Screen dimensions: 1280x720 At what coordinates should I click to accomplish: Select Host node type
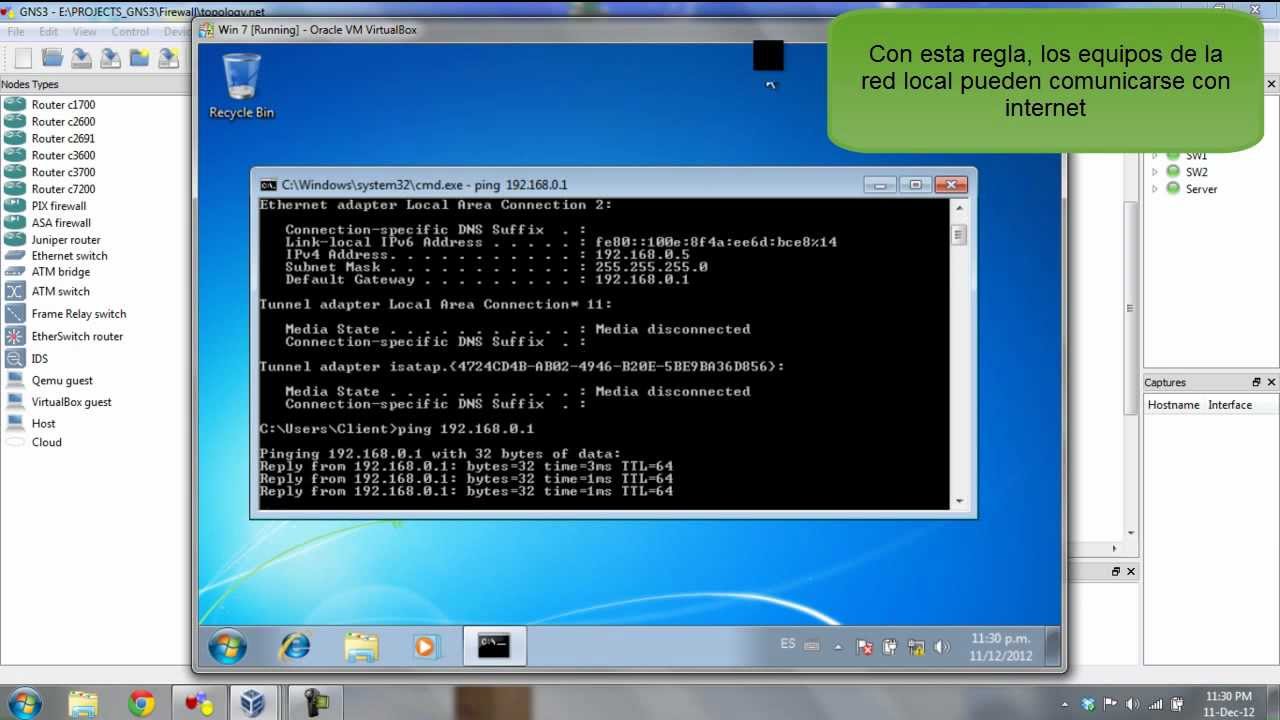[x=43, y=423]
